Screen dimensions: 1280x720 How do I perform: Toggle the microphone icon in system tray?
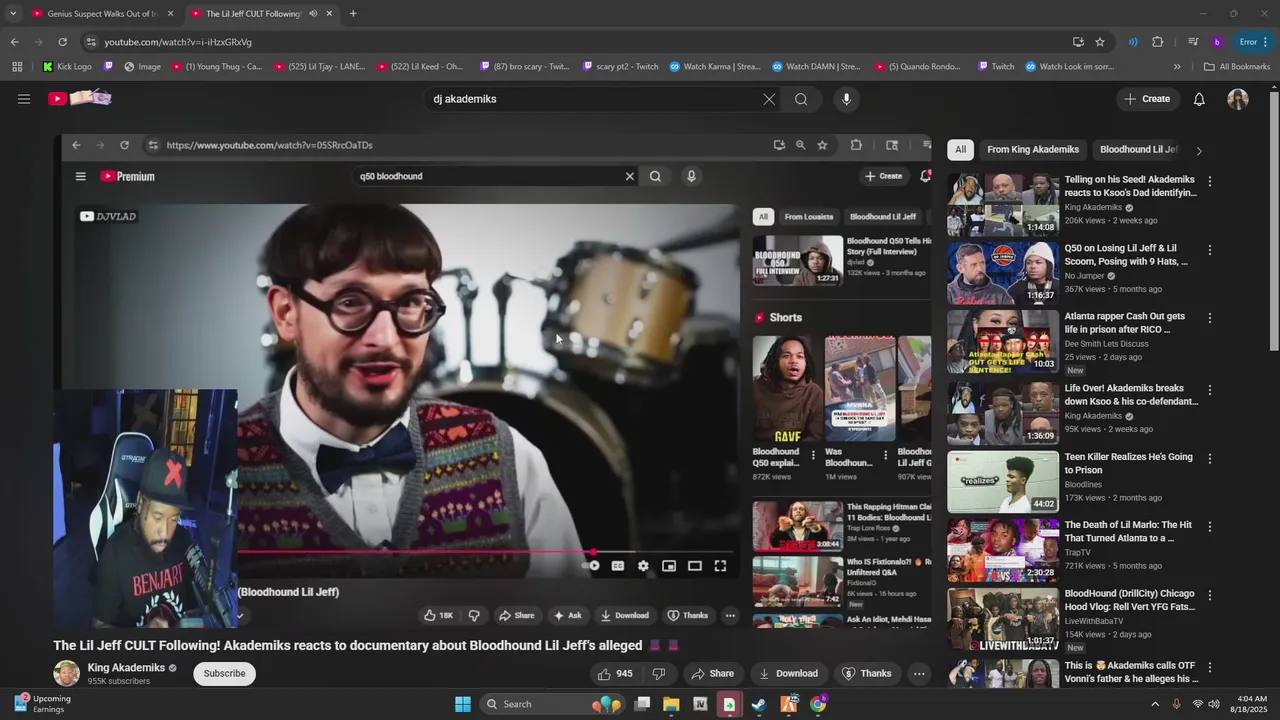(1176, 704)
